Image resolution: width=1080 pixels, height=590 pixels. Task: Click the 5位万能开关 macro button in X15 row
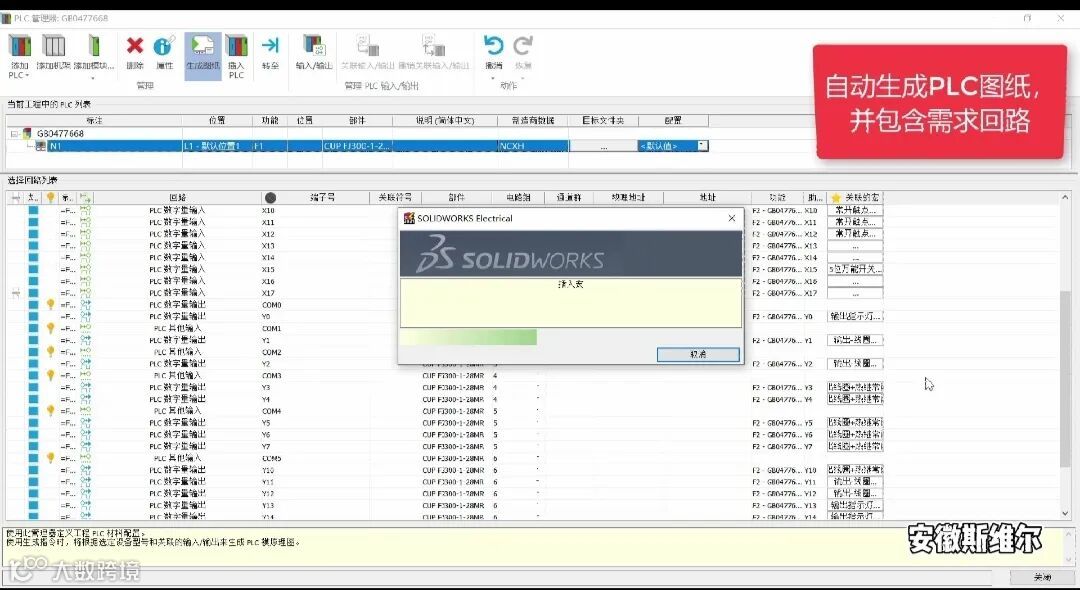click(855, 269)
